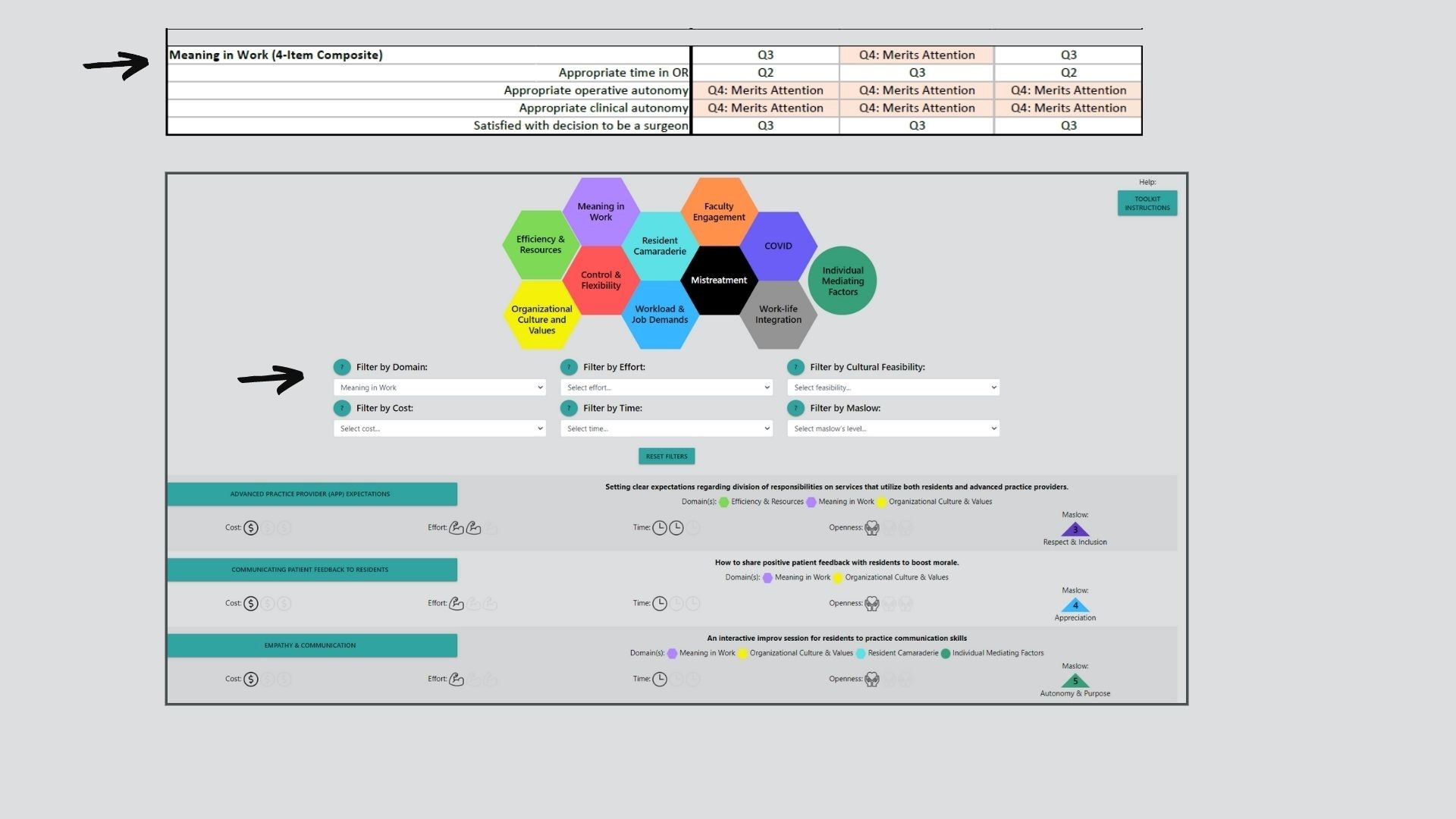1456x819 pixels.
Task: Click 'Setting clear expectations' description text
Action: (836, 487)
